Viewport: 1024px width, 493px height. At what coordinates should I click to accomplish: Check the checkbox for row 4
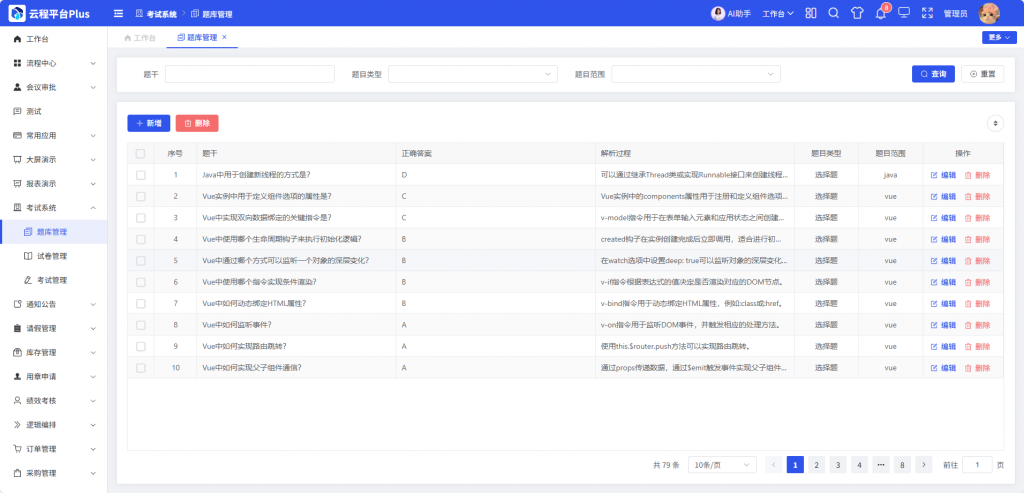click(x=140, y=240)
